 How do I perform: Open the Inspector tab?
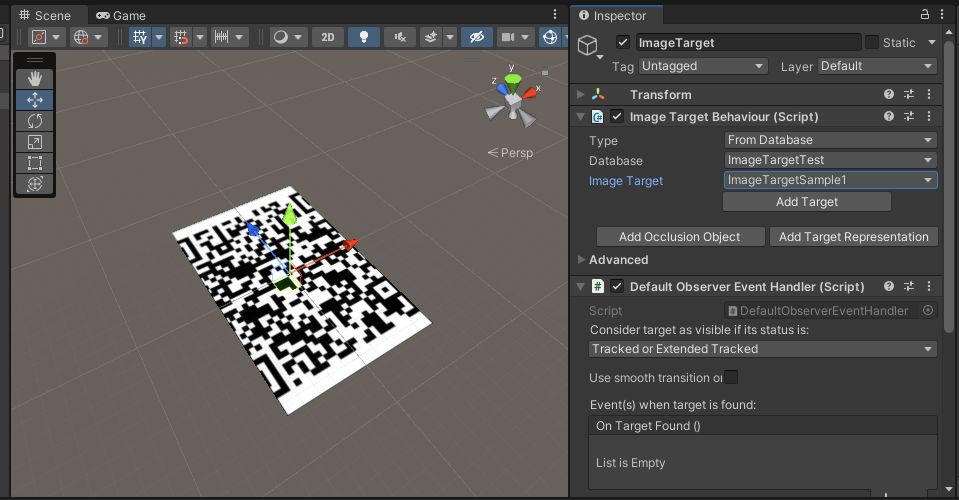click(613, 15)
